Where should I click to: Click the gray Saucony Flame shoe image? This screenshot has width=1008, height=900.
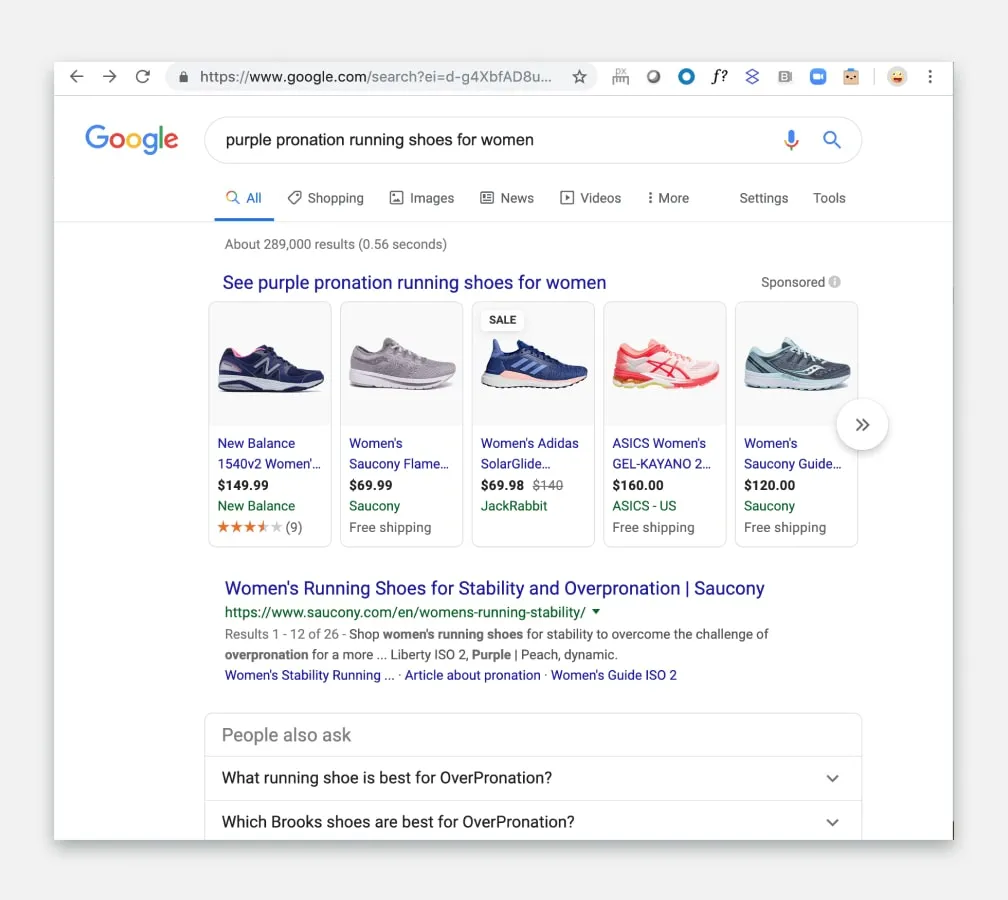click(402, 364)
